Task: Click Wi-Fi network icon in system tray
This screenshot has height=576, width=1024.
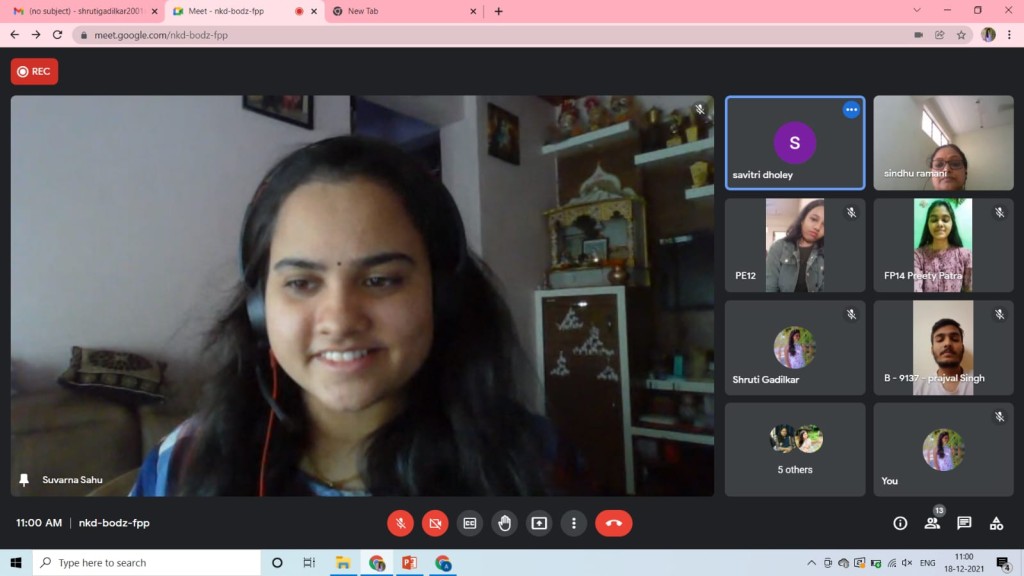Action: point(891,563)
